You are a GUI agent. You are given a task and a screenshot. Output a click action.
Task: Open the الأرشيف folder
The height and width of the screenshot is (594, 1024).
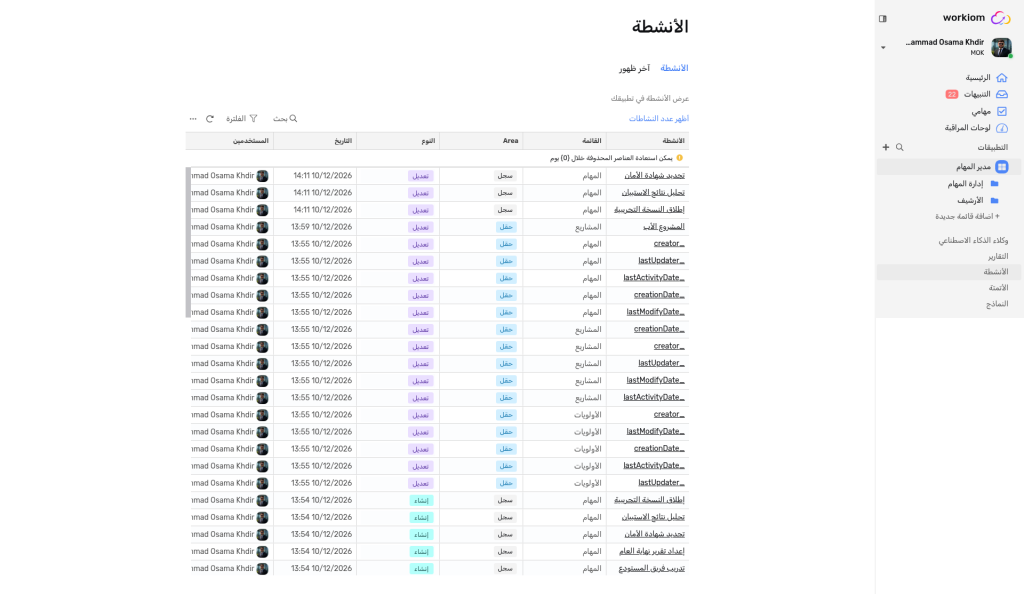click(x=995, y=201)
